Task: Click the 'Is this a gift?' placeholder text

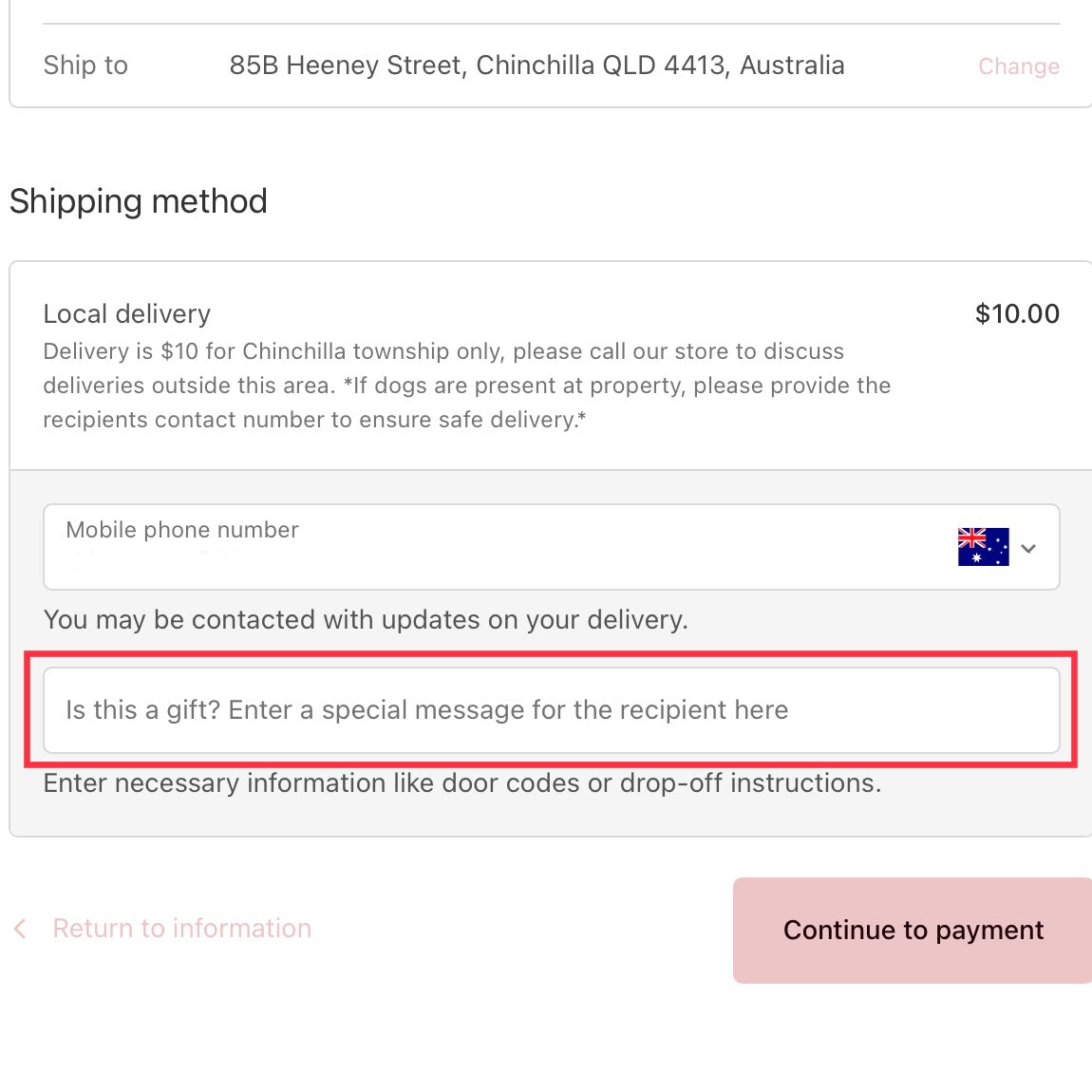Action: tap(426, 710)
